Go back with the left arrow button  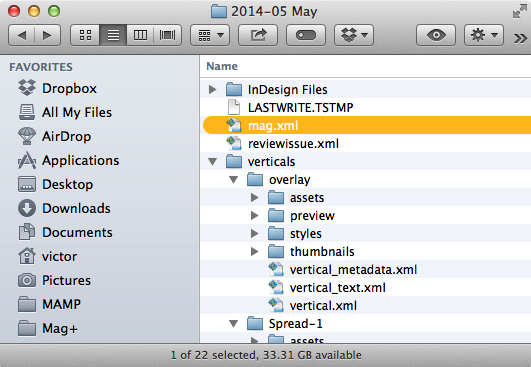tap(21, 35)
